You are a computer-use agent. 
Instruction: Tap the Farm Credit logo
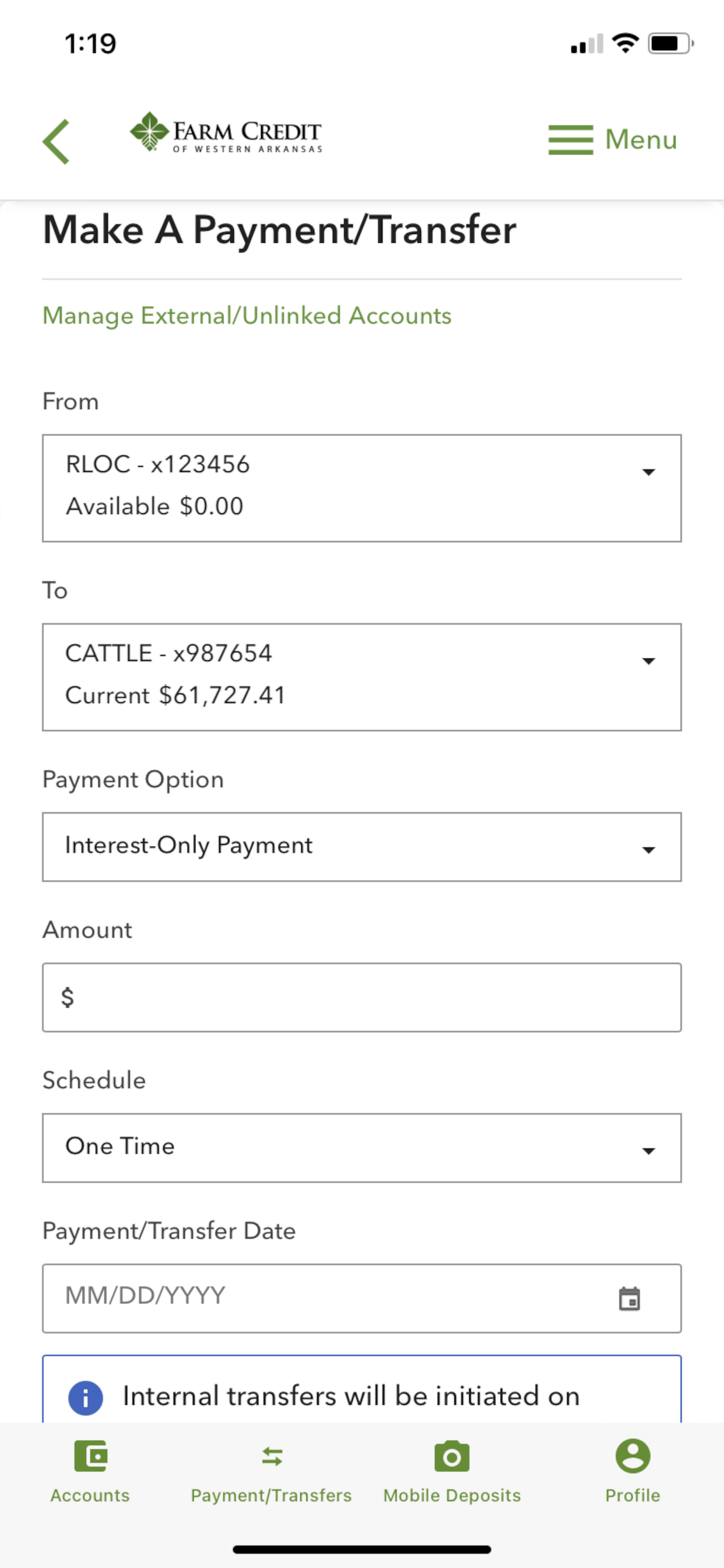(x=226, y=132)
